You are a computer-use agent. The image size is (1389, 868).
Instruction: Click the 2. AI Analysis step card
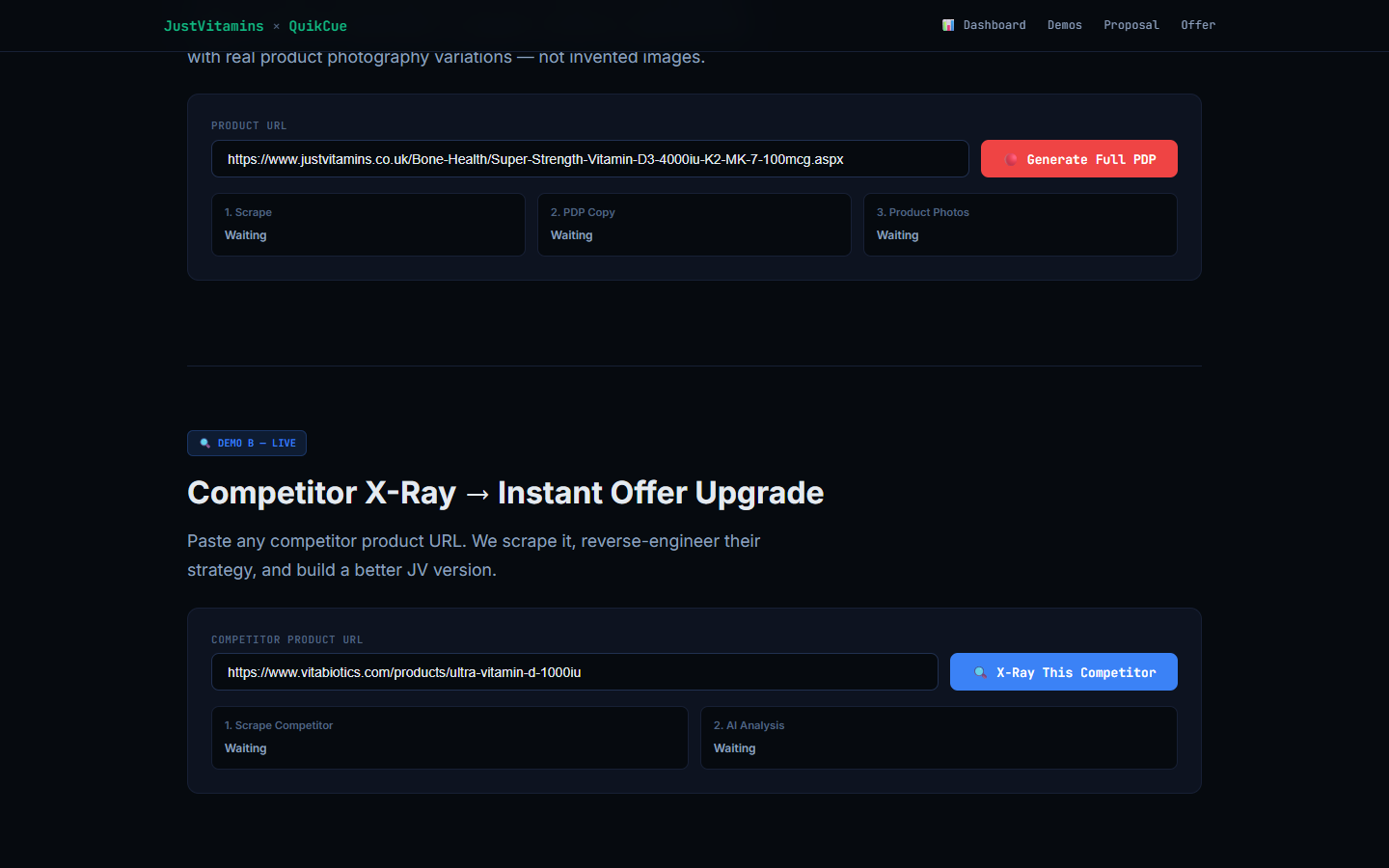[938, 738]
